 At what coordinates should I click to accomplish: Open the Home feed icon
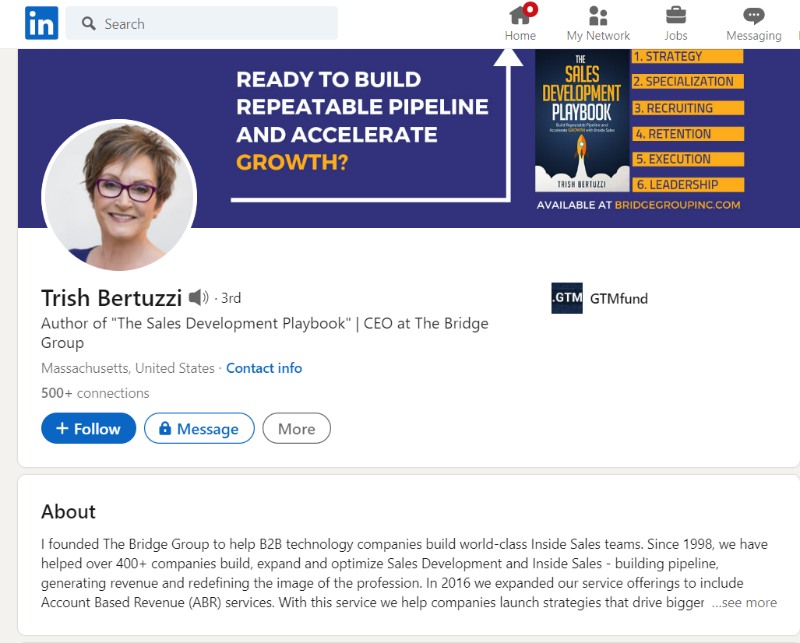pos(519,16)
